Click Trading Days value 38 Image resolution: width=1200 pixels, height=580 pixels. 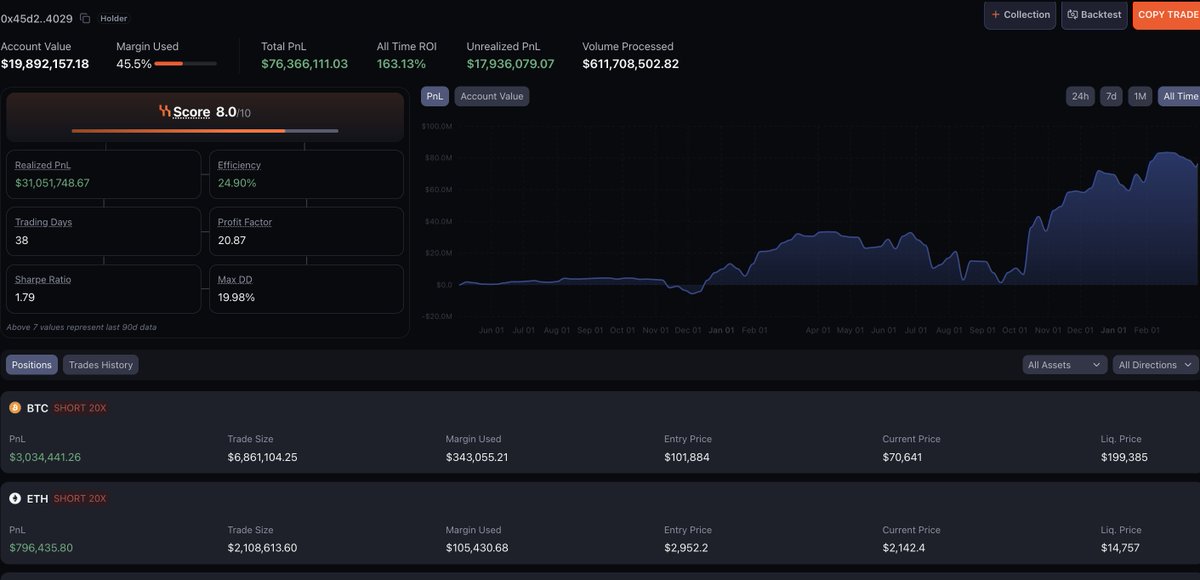(x=22, y=241)
